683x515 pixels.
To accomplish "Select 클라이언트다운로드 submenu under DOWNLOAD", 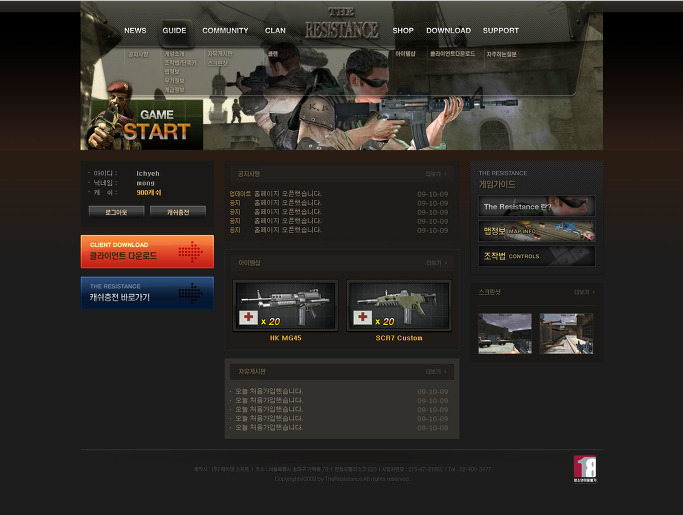I will (x=453, y=54).
